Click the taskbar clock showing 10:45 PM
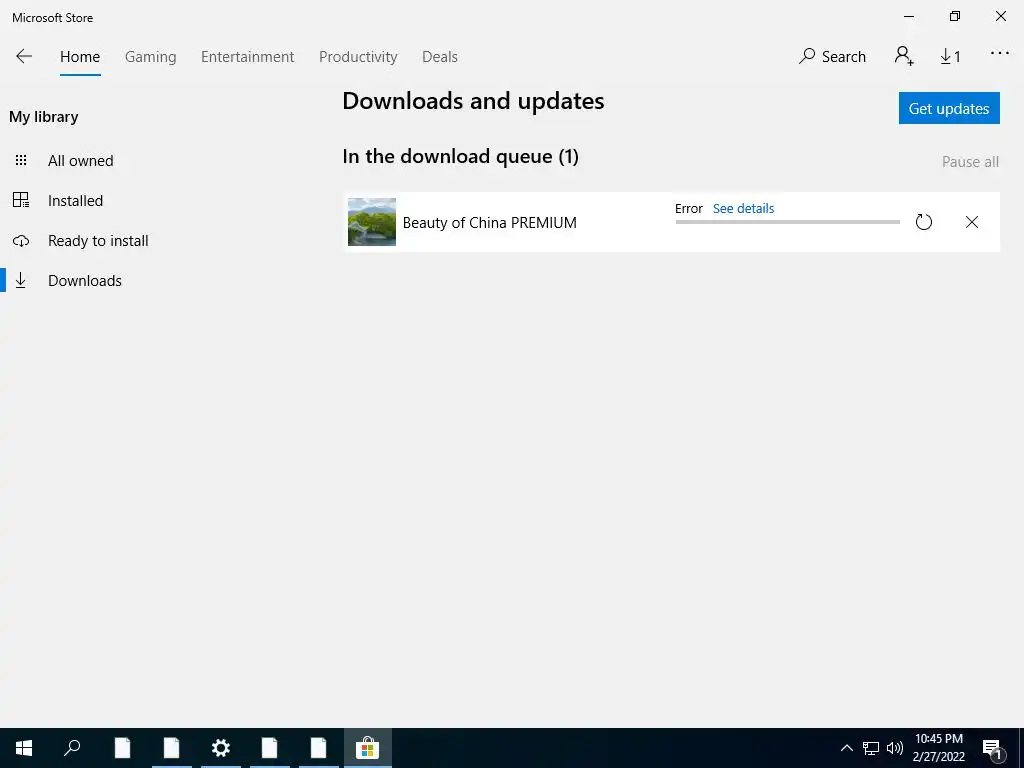Viewport: 1024px width, 768px height. pyautogui.click(x=938, y=748)
